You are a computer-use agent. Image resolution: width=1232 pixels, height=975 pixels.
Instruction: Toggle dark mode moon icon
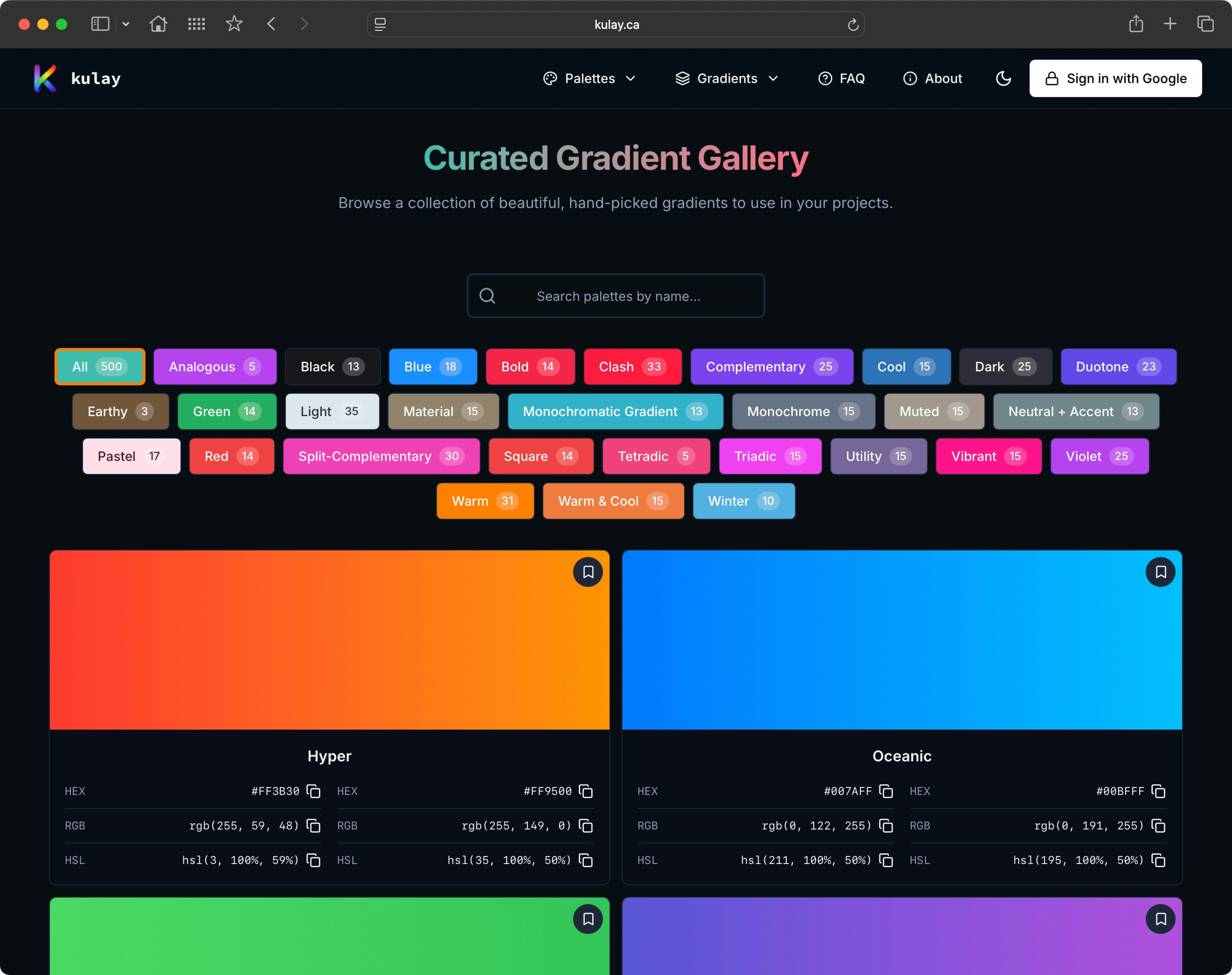click(1003, 78)
